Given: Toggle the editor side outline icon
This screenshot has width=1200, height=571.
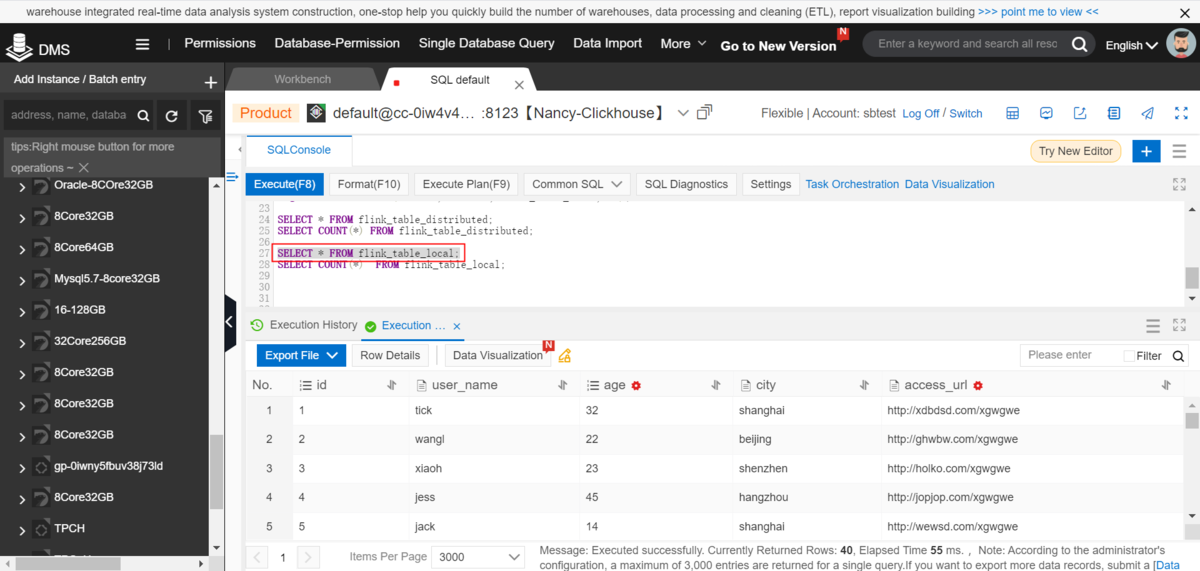Looking at the screenshot, I should [232, 177].
